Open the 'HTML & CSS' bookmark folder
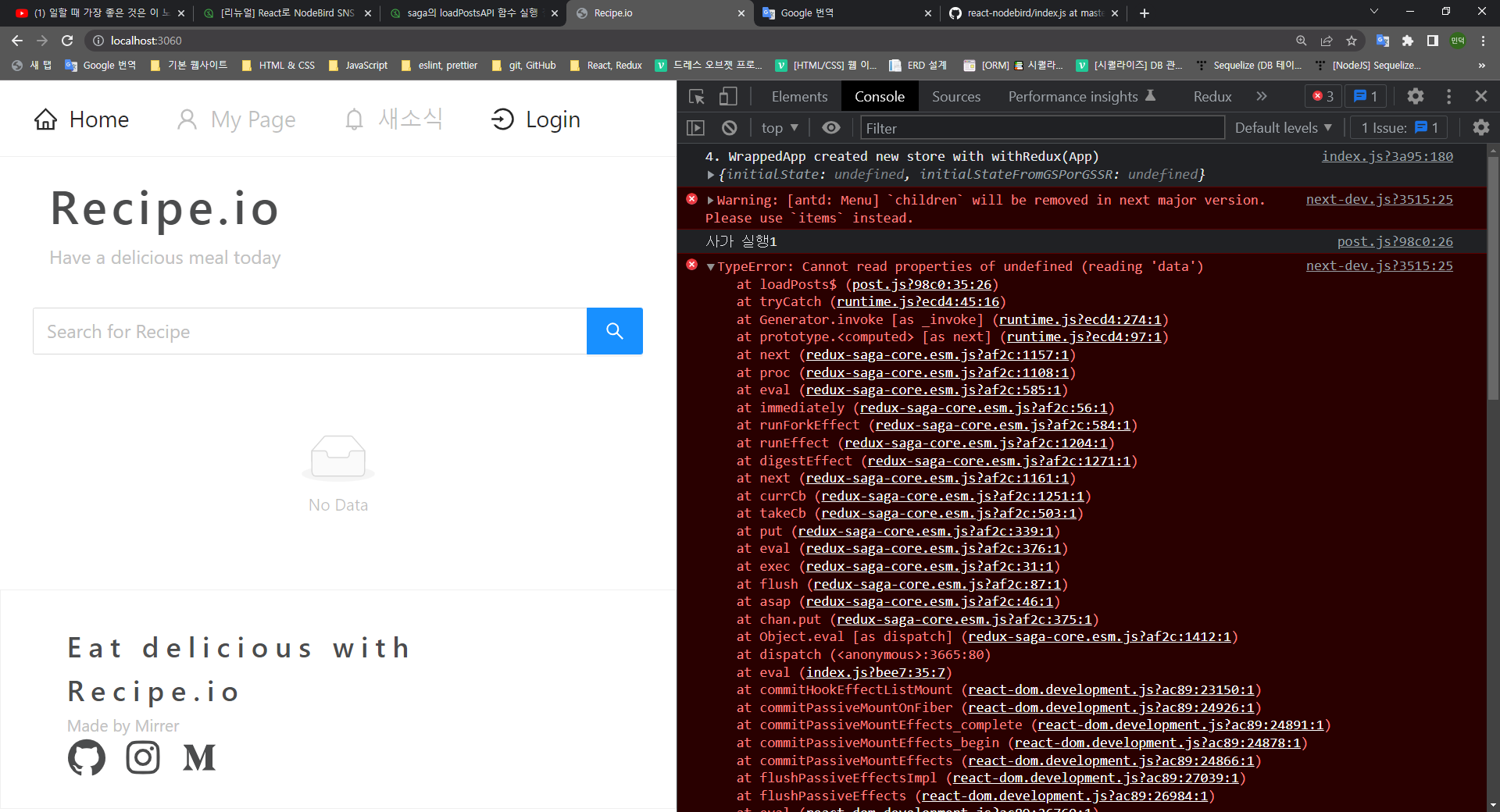The width and height of the screenshot is (1500, 812). click(278, 66)
